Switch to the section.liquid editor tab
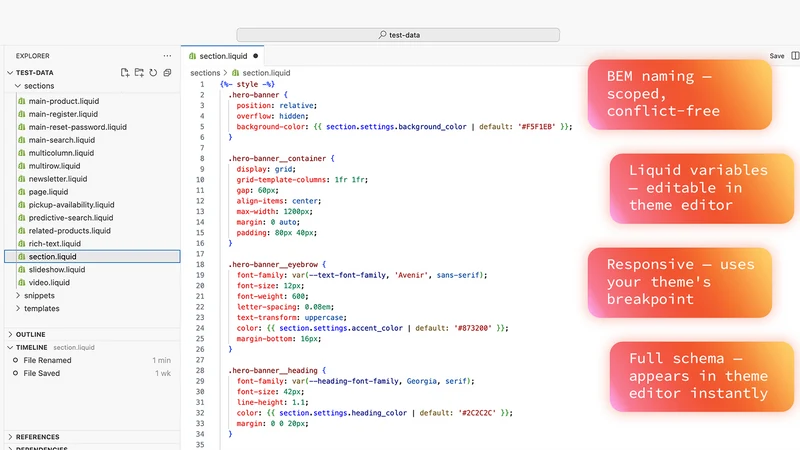 pyautogui.click(x=223, y=56)
